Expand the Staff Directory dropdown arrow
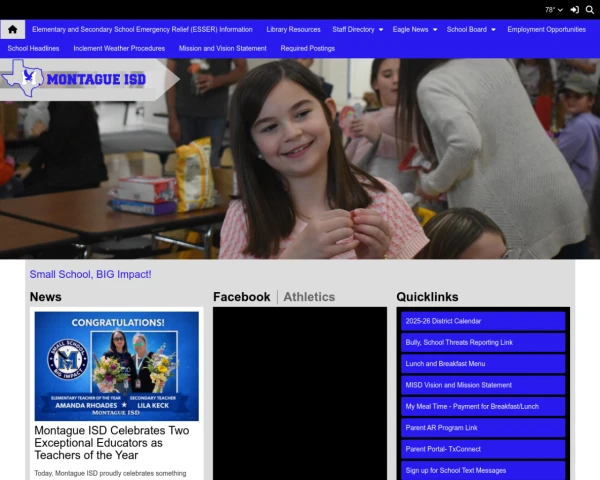 (x=381, y=29)
